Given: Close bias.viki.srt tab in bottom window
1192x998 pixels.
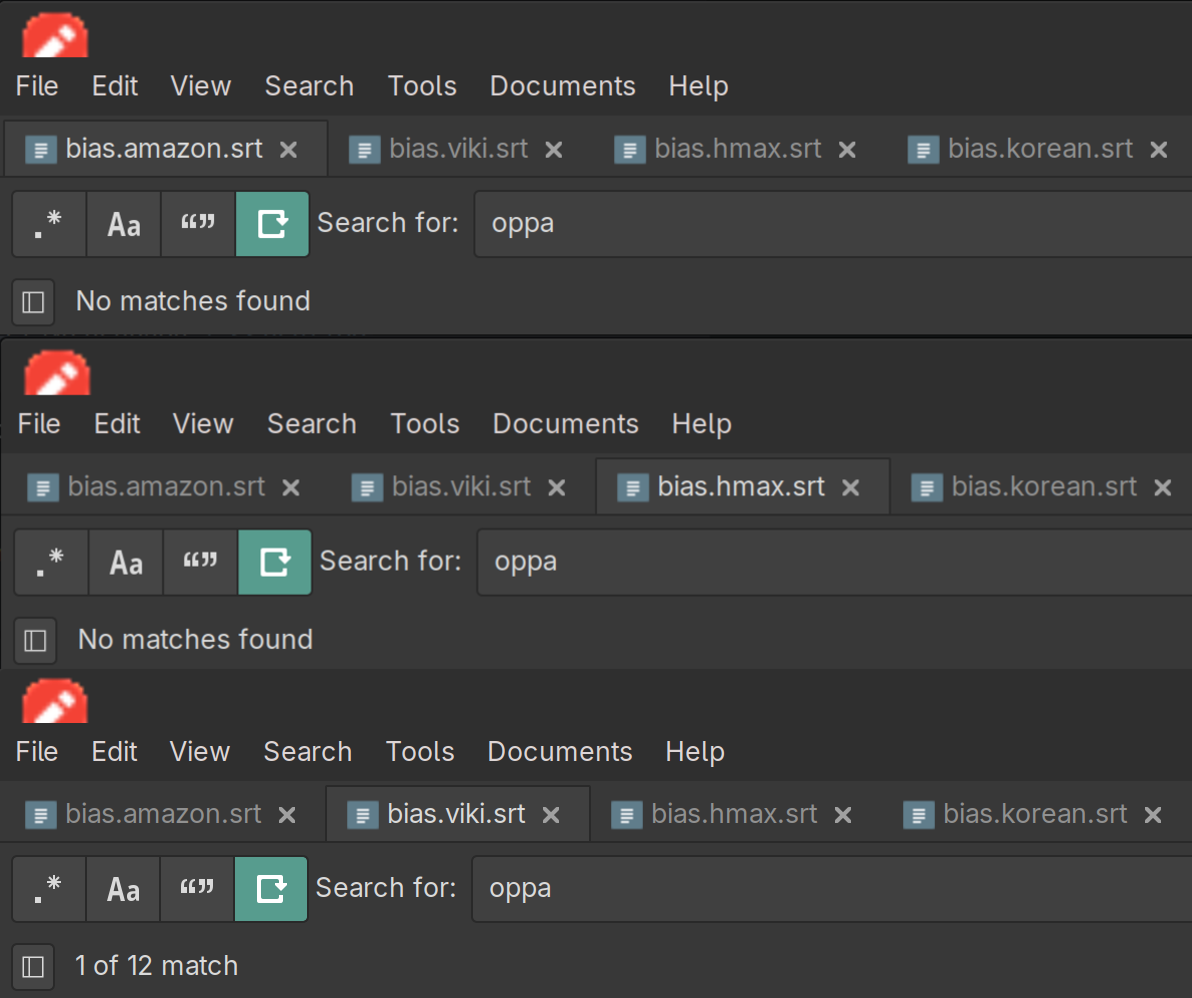Looking at the screenshot, I should (x=551, y=816).
